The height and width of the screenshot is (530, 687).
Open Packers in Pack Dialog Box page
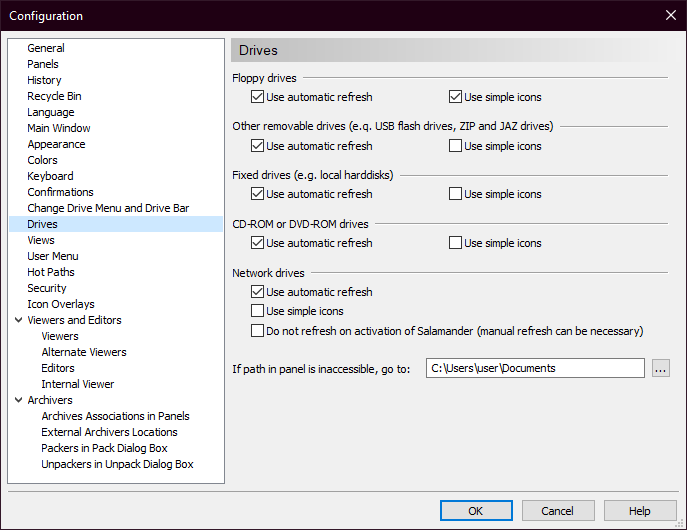point(104,448)
